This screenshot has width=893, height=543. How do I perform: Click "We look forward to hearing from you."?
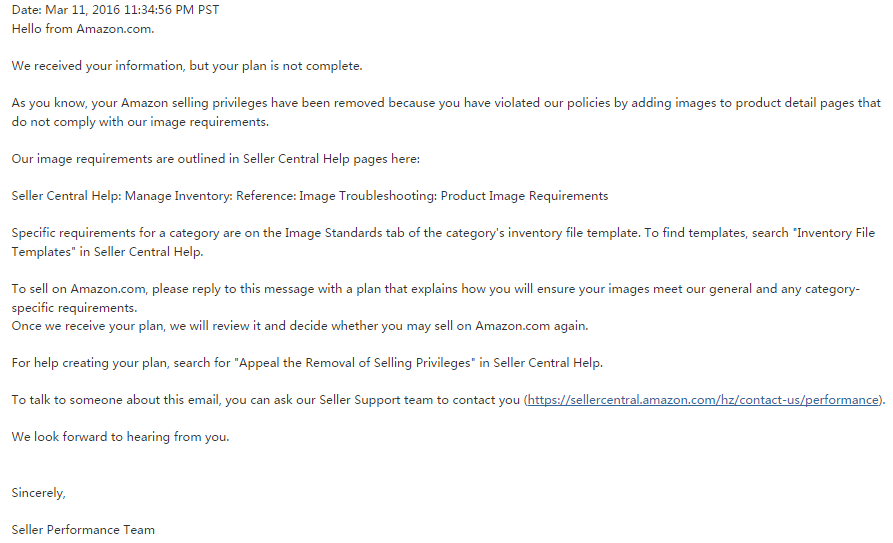(120, 437)
